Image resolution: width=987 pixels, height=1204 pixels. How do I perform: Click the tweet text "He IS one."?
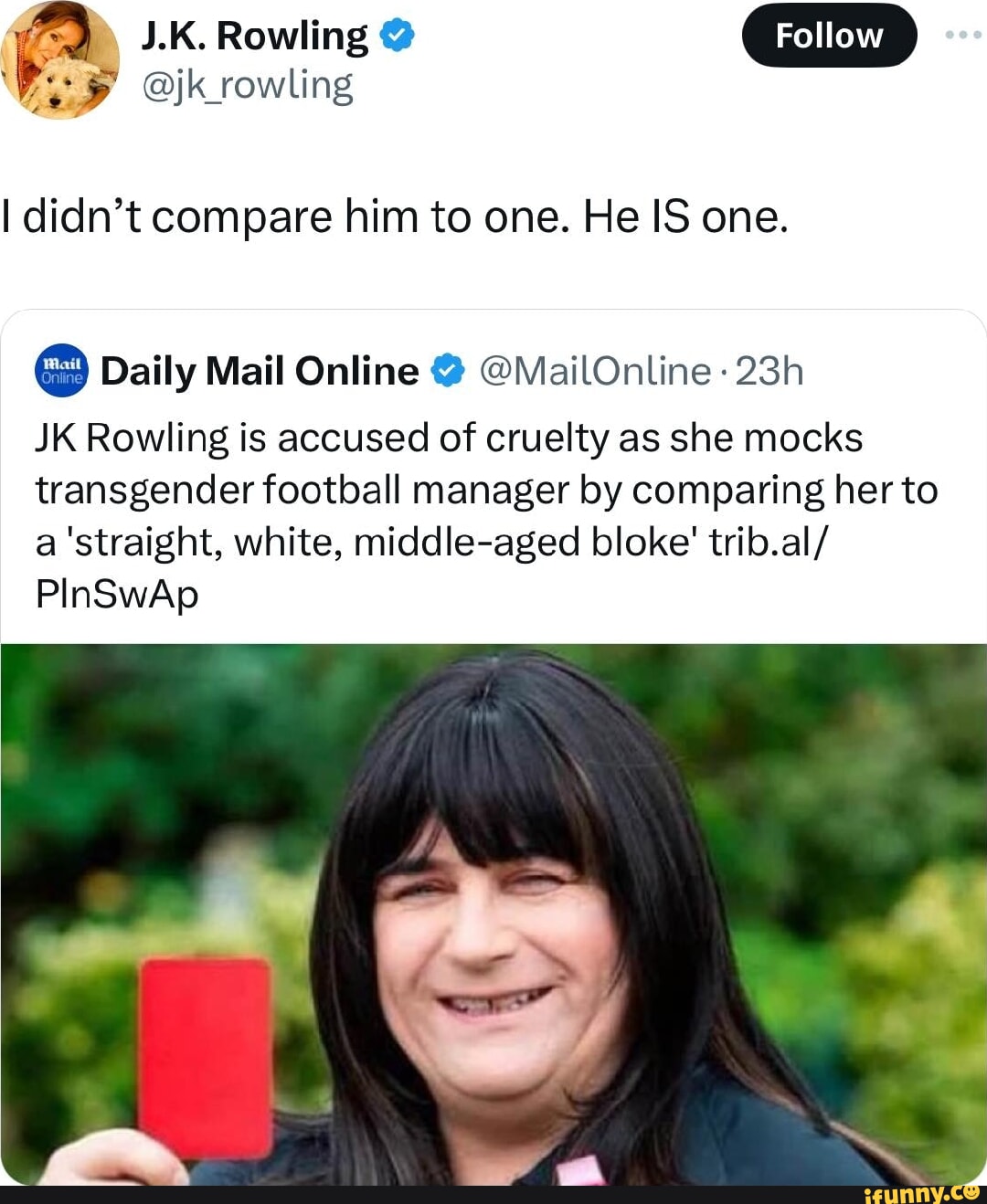pos(685,217)
